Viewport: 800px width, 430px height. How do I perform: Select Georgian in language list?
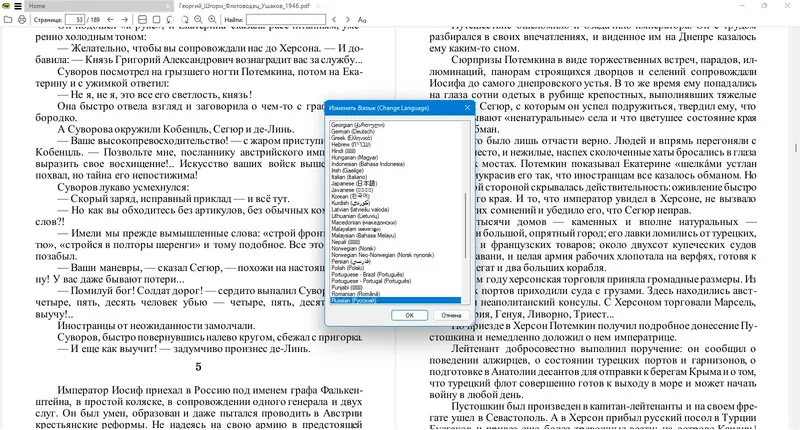(x=358, y=125)
